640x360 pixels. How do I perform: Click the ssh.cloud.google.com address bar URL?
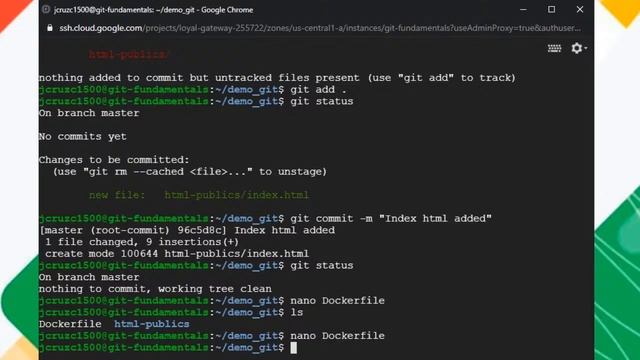tap(320, 28)
